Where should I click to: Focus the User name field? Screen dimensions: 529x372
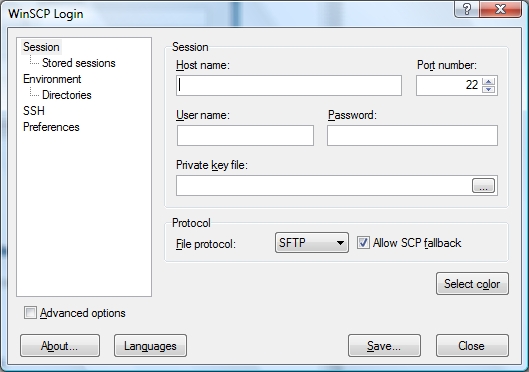(x=245, y=136)
